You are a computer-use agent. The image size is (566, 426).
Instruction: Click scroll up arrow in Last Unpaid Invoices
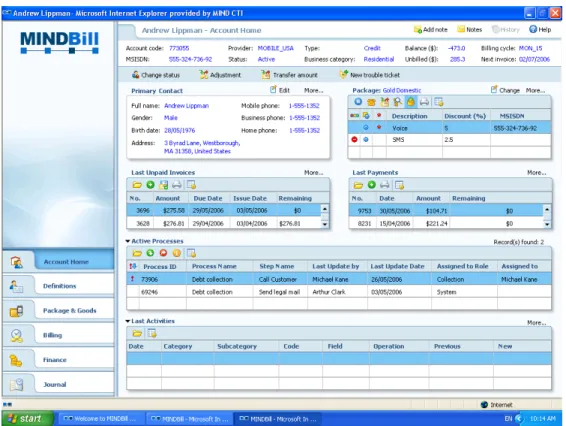325,209
